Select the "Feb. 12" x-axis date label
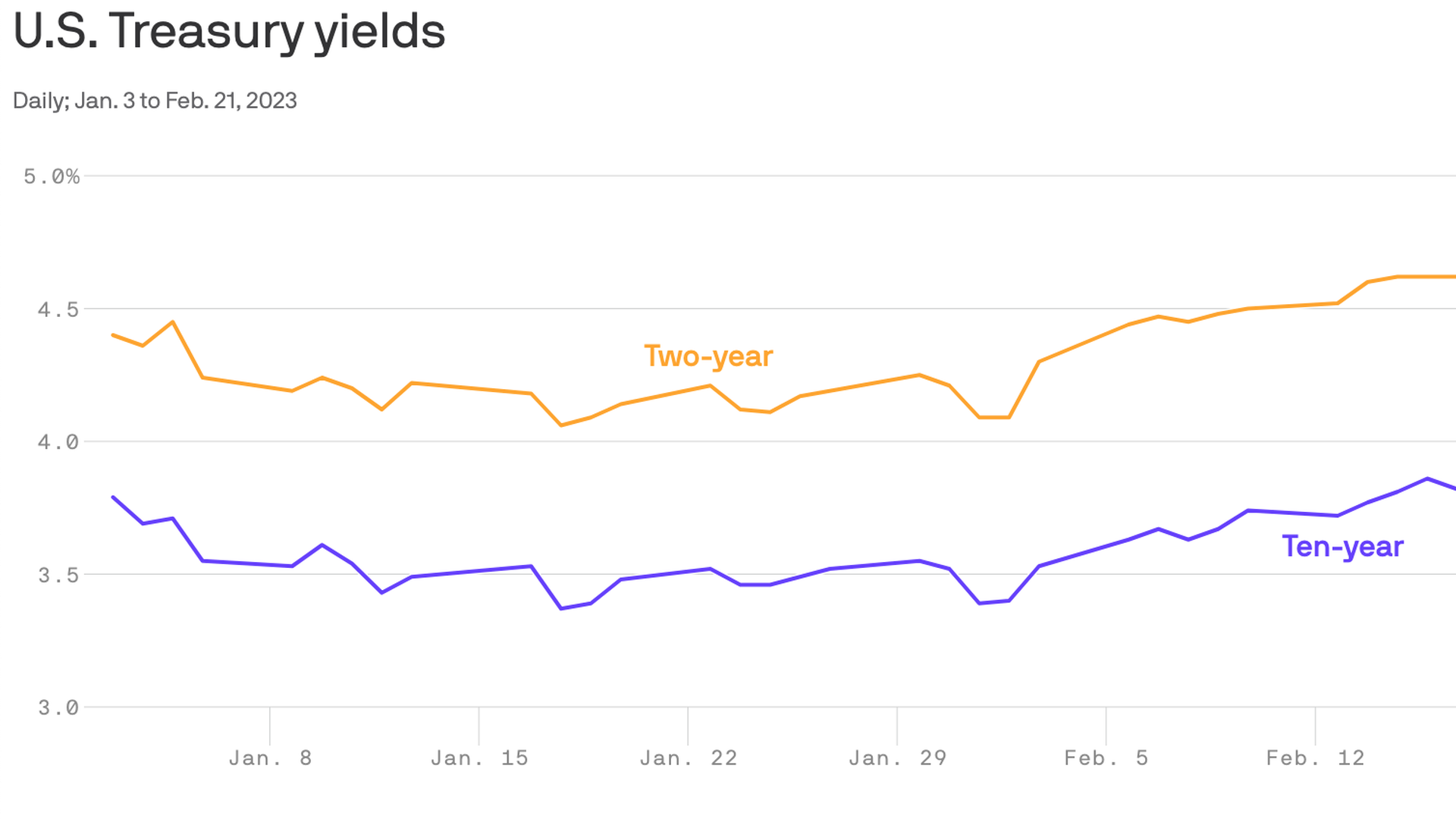1456x819 pixels. 1315,758
